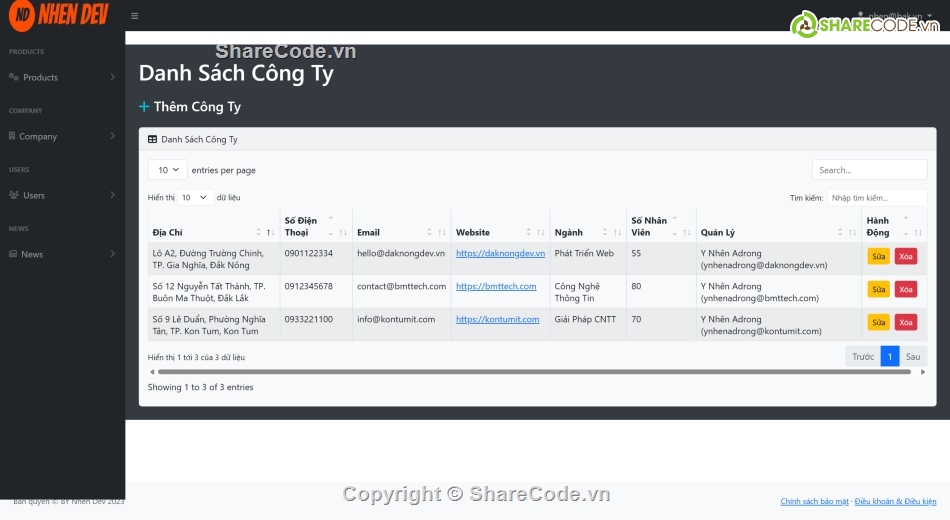Click the News newspaper icon
The height and width of the screenshot is (520, 950).
pyautogui.click(x=13, y=254)
